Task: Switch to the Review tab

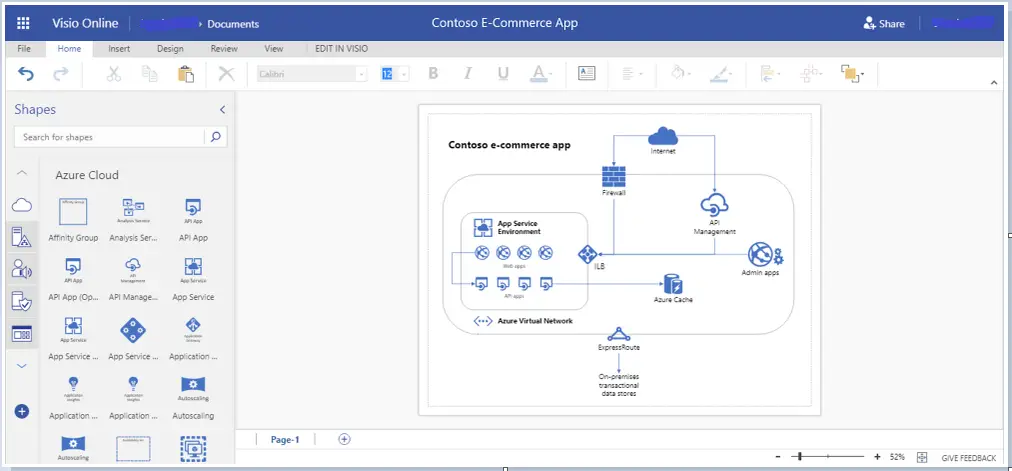Action: pos(224,48)
